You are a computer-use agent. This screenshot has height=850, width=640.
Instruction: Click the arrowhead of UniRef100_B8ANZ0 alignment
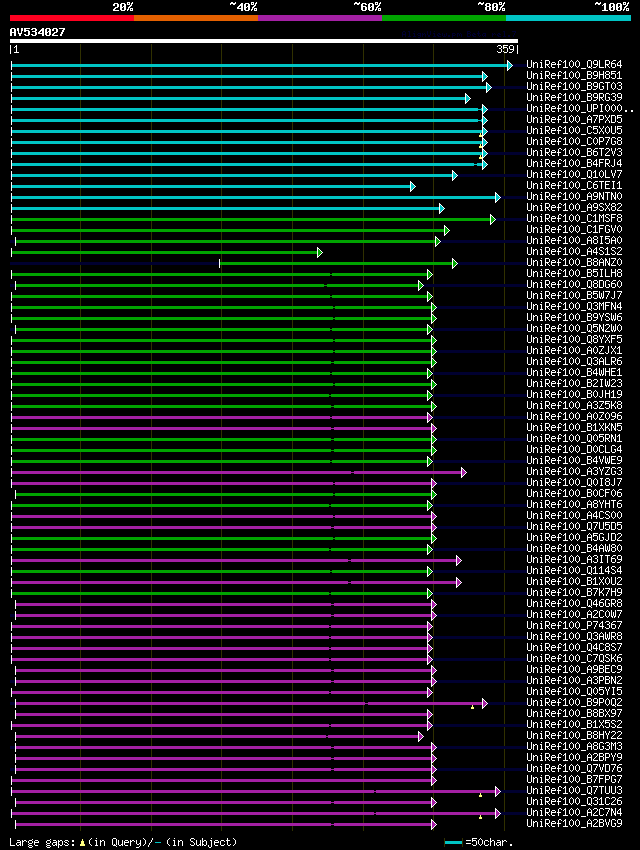tap(455, 263)
